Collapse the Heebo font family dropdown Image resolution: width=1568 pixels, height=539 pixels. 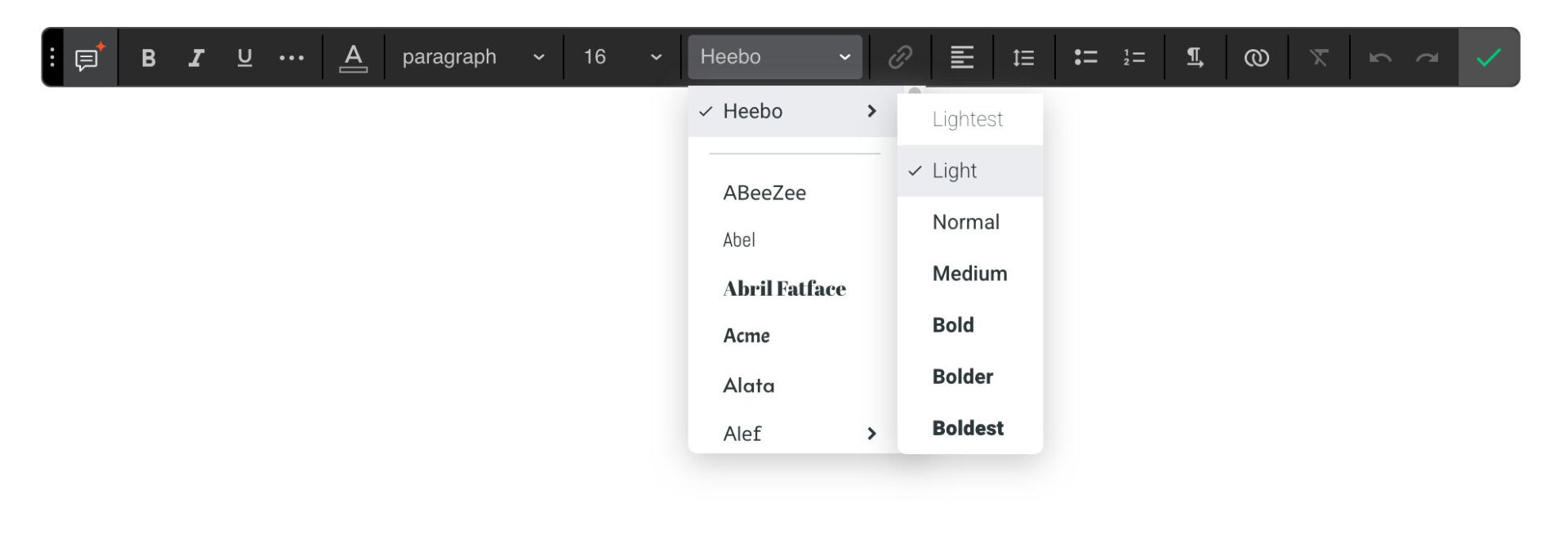(774, 57)
